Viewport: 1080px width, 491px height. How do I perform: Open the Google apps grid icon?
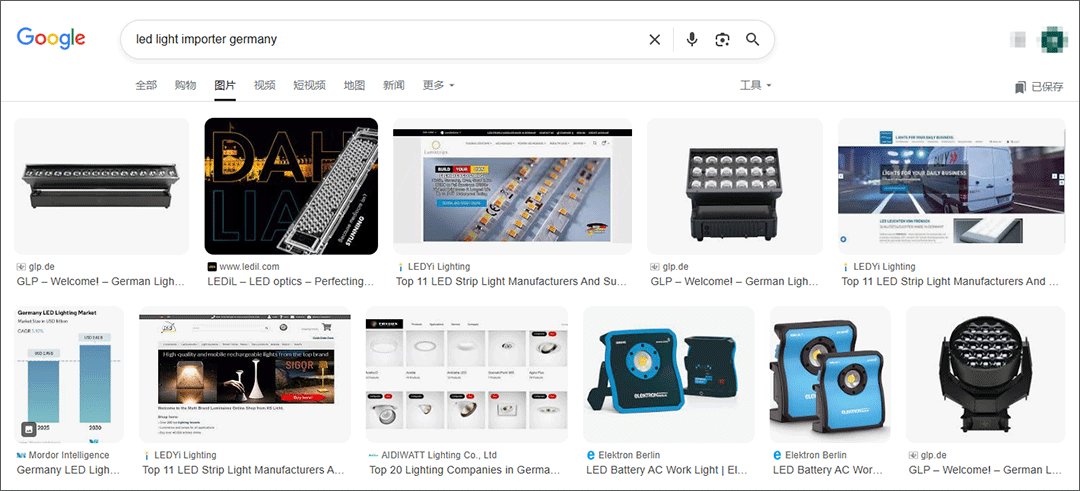(x=1017, y=39)
